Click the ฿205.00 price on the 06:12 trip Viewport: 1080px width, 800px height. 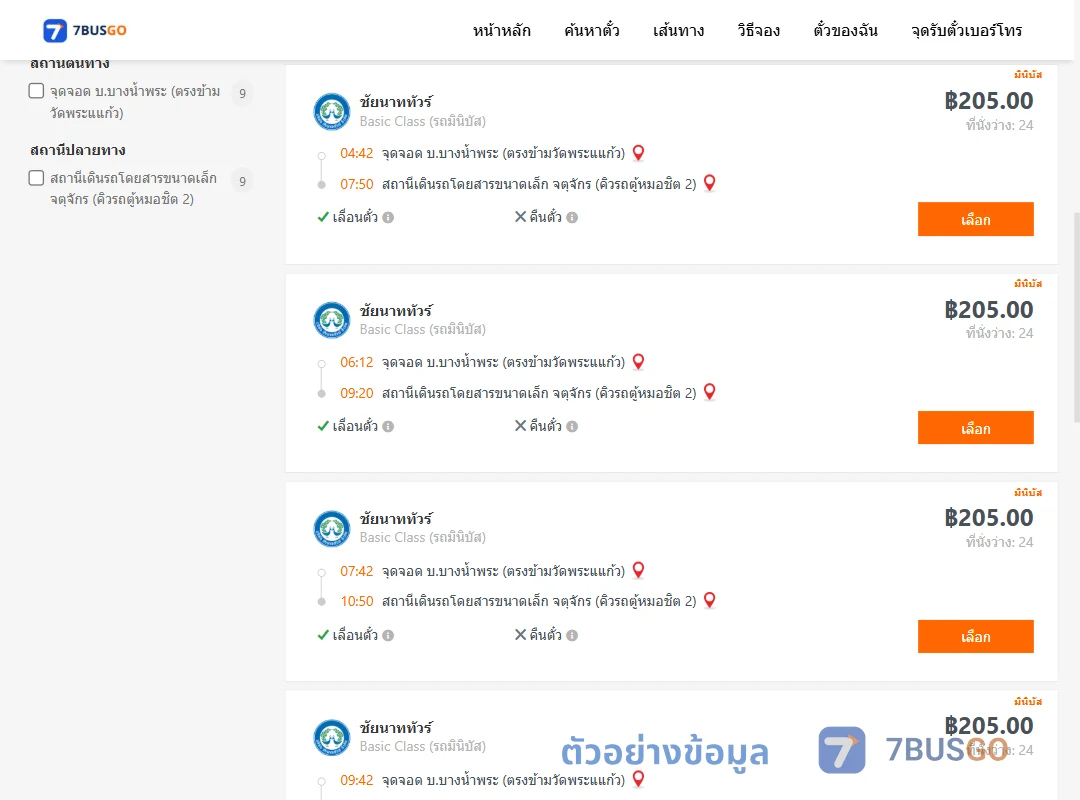point(988,309)
